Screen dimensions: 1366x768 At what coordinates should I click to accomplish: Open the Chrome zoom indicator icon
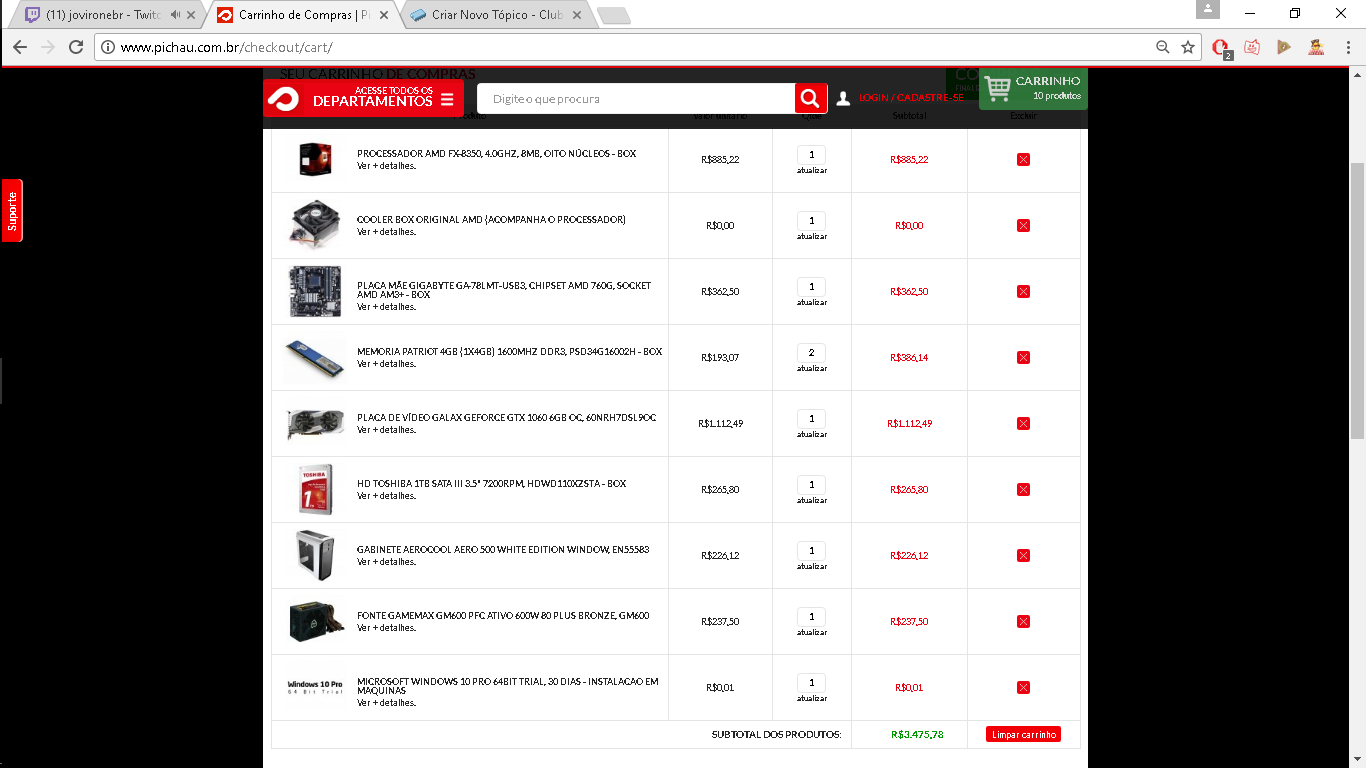coord(1162,47)
